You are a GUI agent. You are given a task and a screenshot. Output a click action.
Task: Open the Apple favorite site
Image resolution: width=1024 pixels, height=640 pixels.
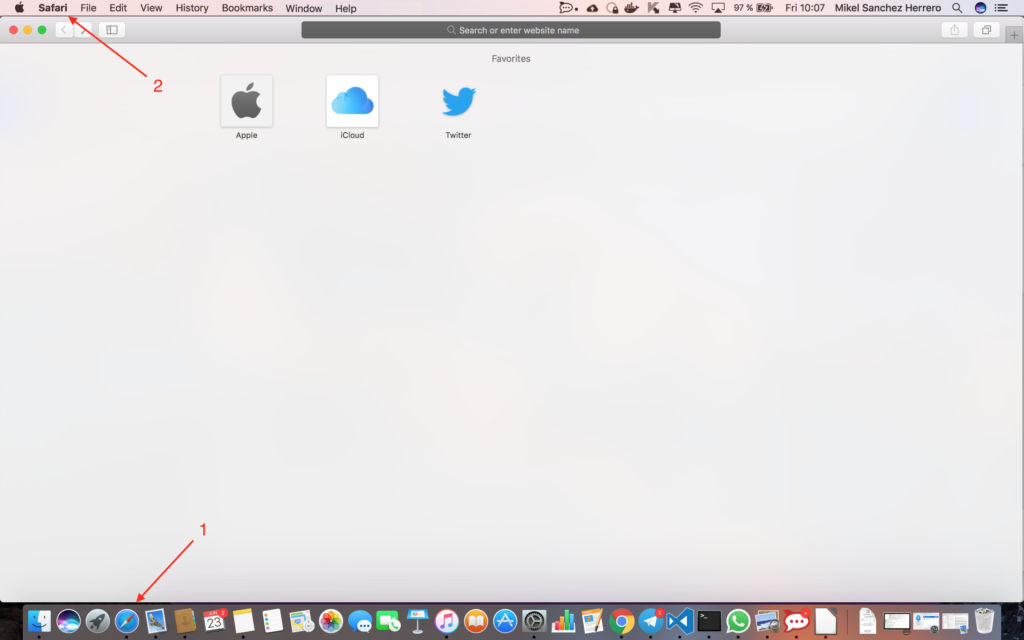246,102
